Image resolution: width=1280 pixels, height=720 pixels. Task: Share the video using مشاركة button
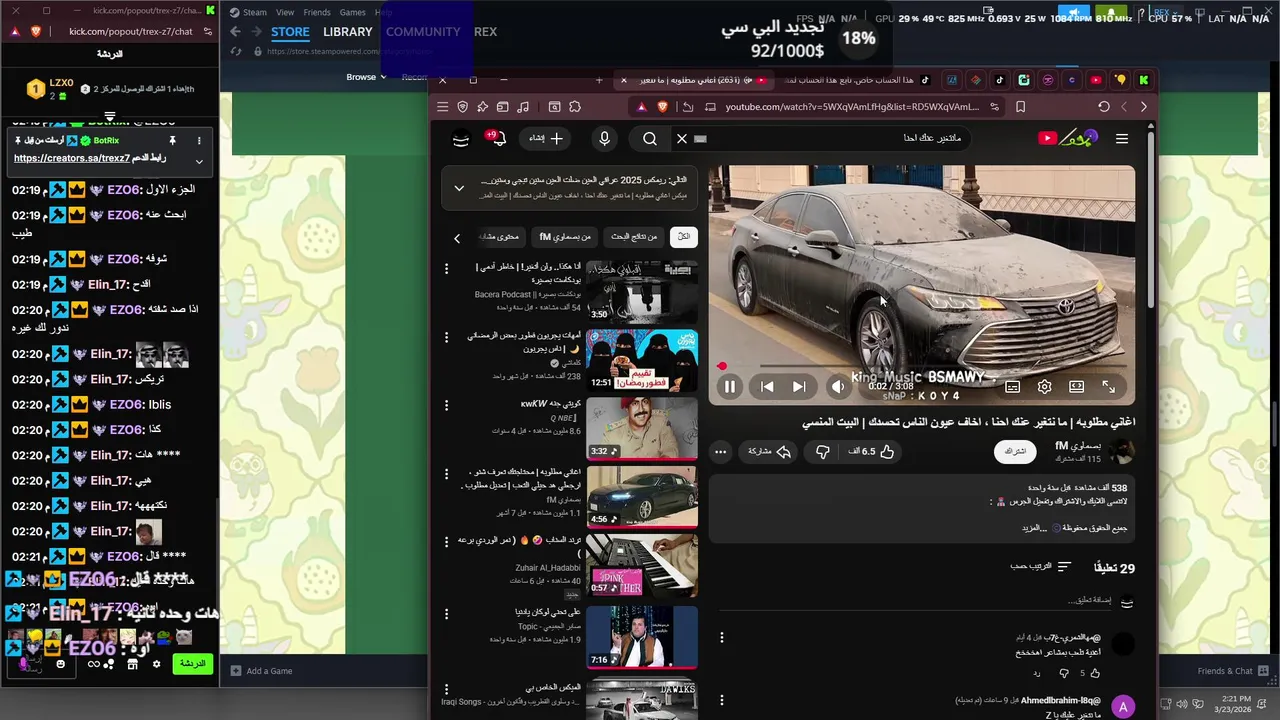pyautogui.click(x=769, y=452)
